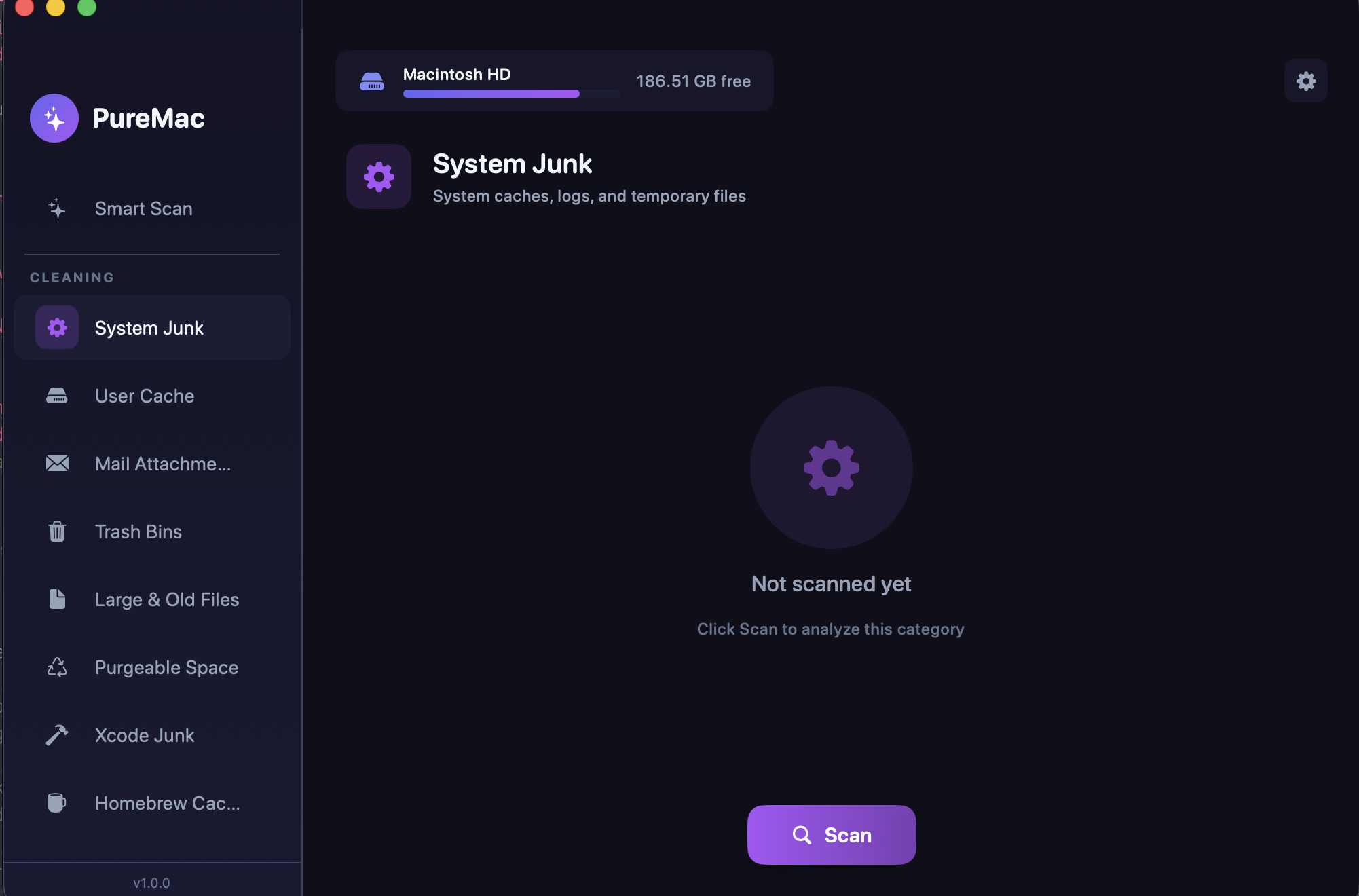
Task: Go to the Trash Bins section
Action: pos(138,531)
